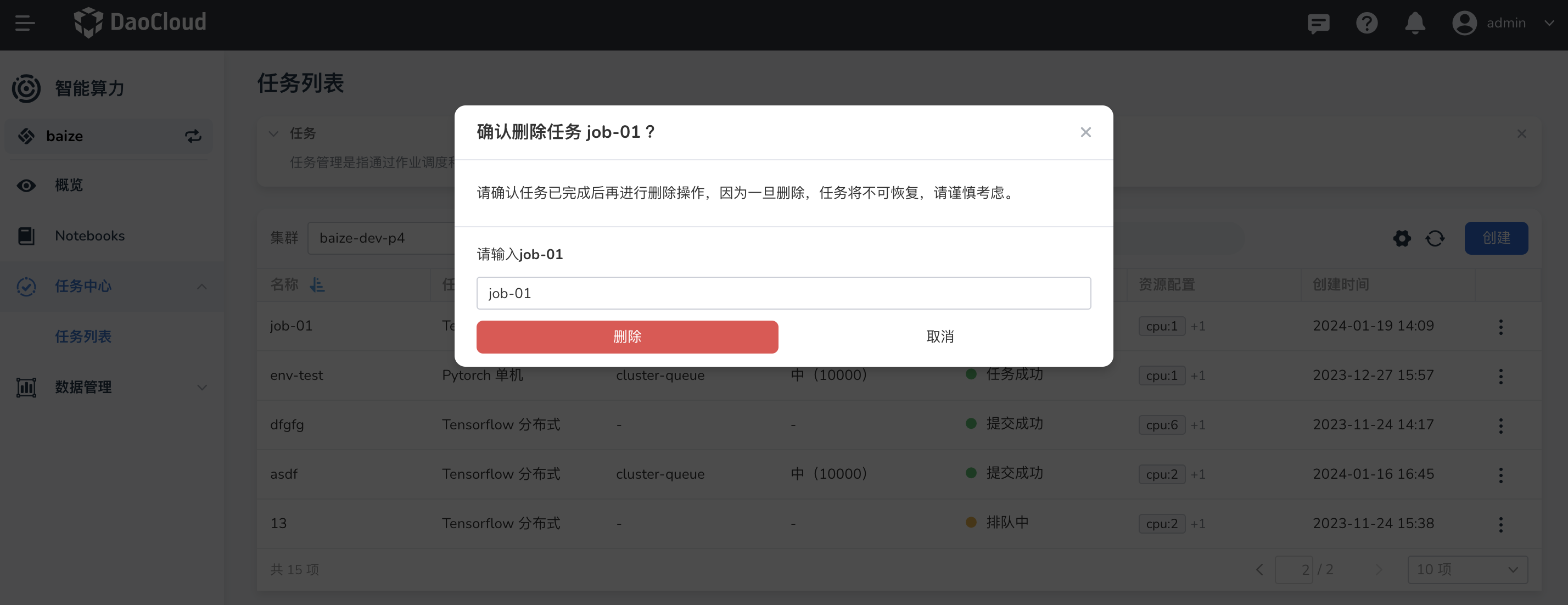1568x605 pixels.
Task: Open the row actions menu for dfgfg
Action: 1502,425
